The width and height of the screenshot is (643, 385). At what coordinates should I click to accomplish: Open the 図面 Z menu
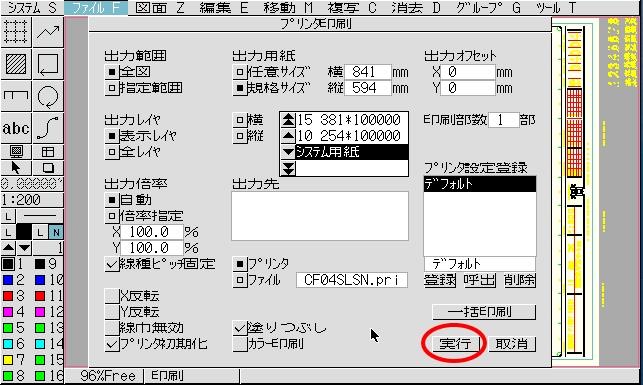click(160, 8)
